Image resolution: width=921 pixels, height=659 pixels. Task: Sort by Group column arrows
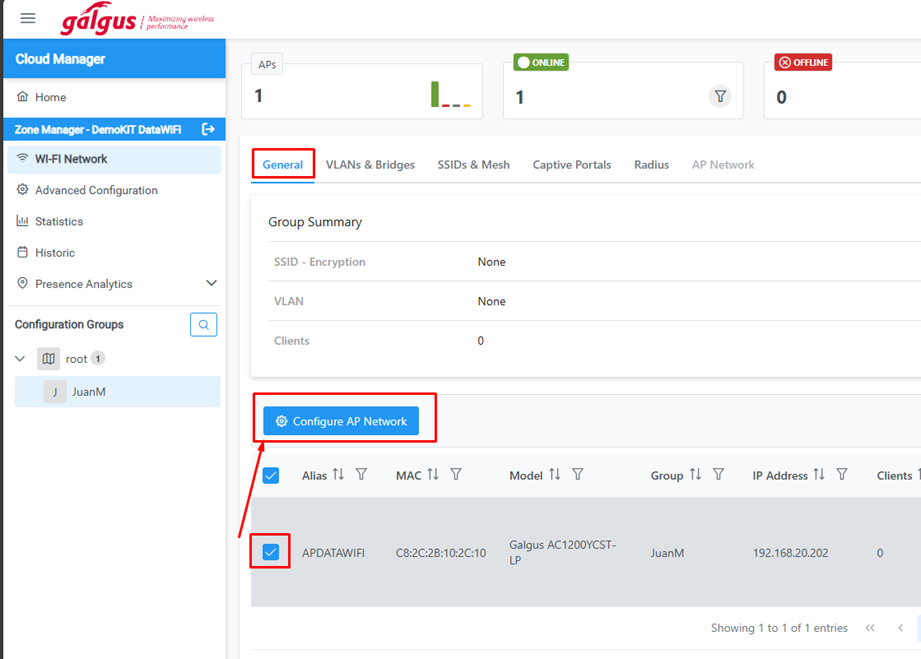coord(695,475)
